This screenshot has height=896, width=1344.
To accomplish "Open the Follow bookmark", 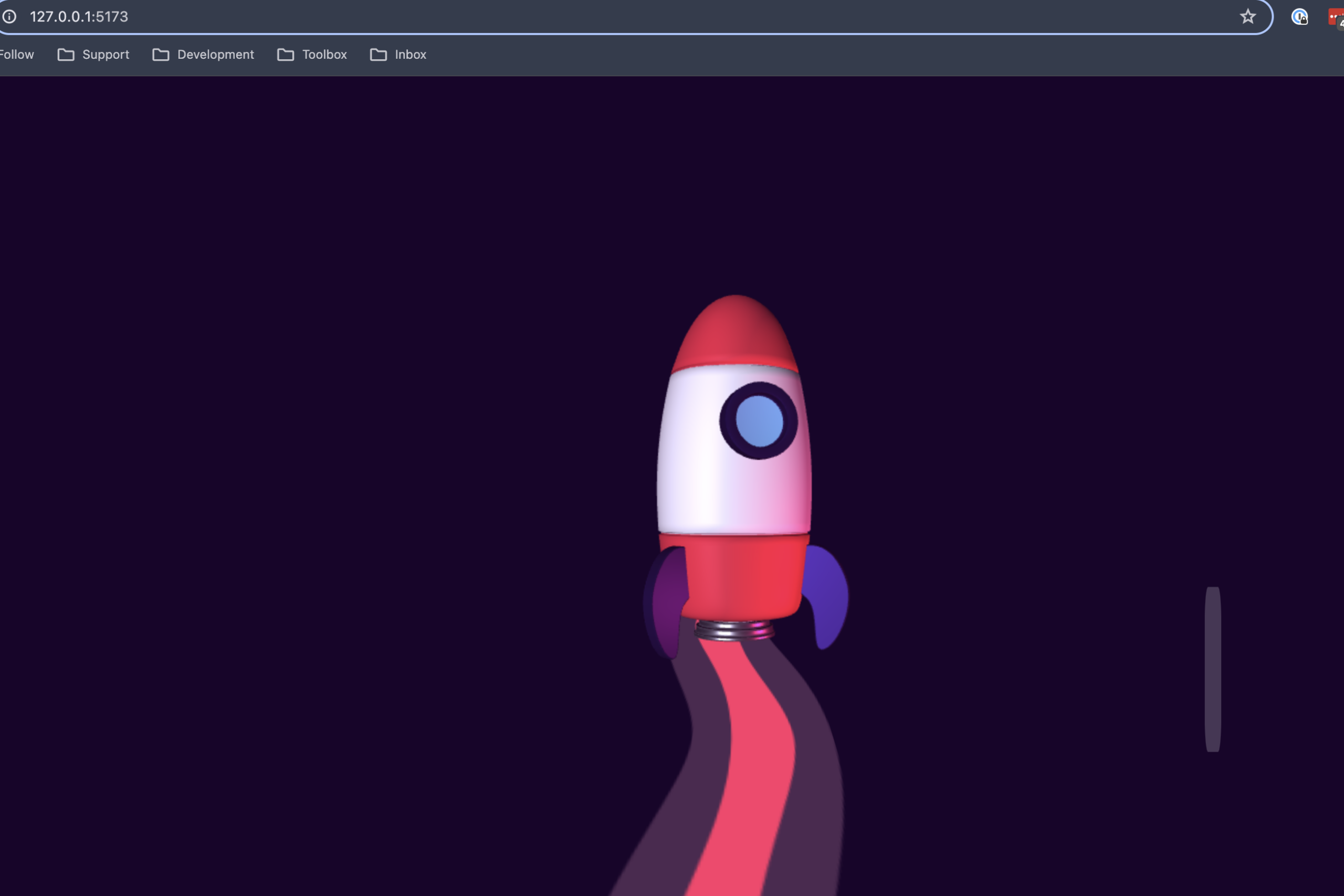I will click(17, 55).
